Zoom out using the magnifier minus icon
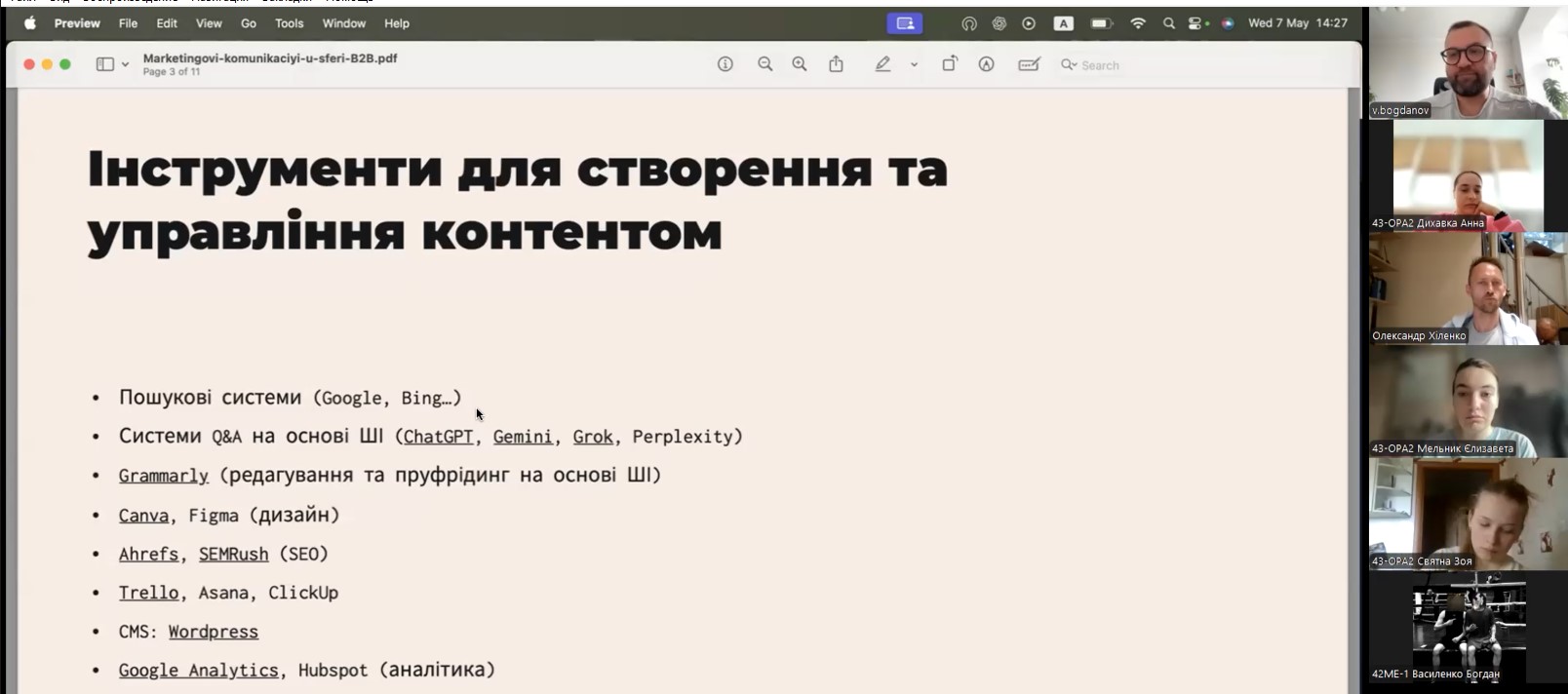The height and width of the screenshot is (694, 1568). tap(764, 64)
